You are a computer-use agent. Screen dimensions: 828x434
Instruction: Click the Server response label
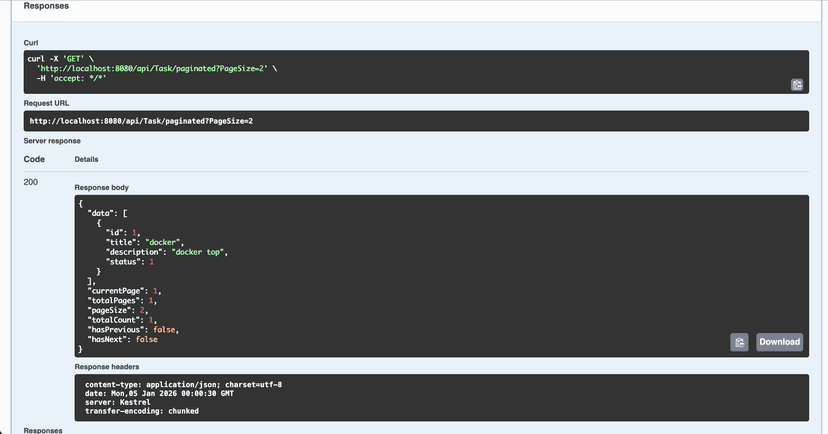[x=52, y=141]
